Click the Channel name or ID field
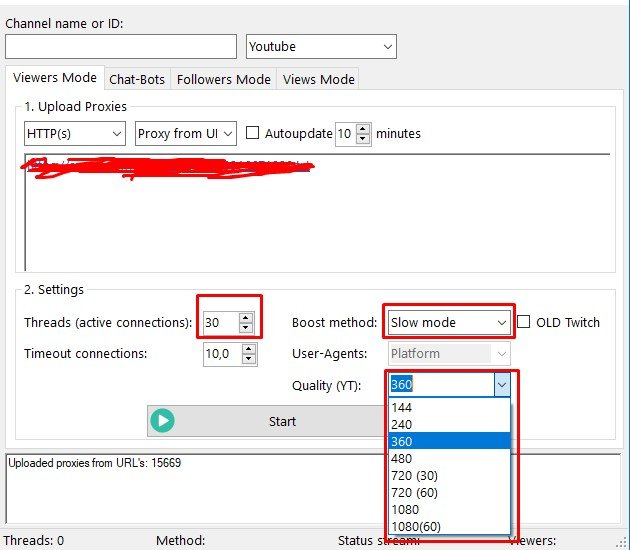 pos(121,47)
